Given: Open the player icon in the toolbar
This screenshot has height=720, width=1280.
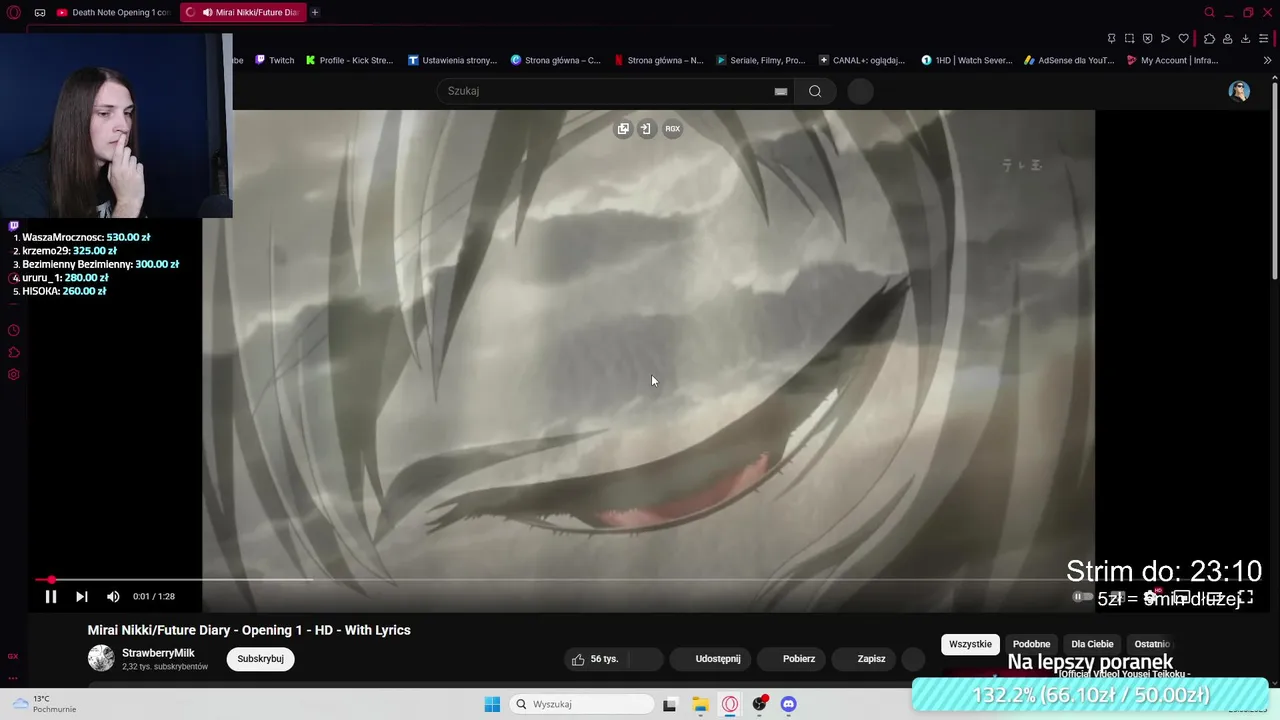Looking at the screenshot, I should click(1165, 38).
